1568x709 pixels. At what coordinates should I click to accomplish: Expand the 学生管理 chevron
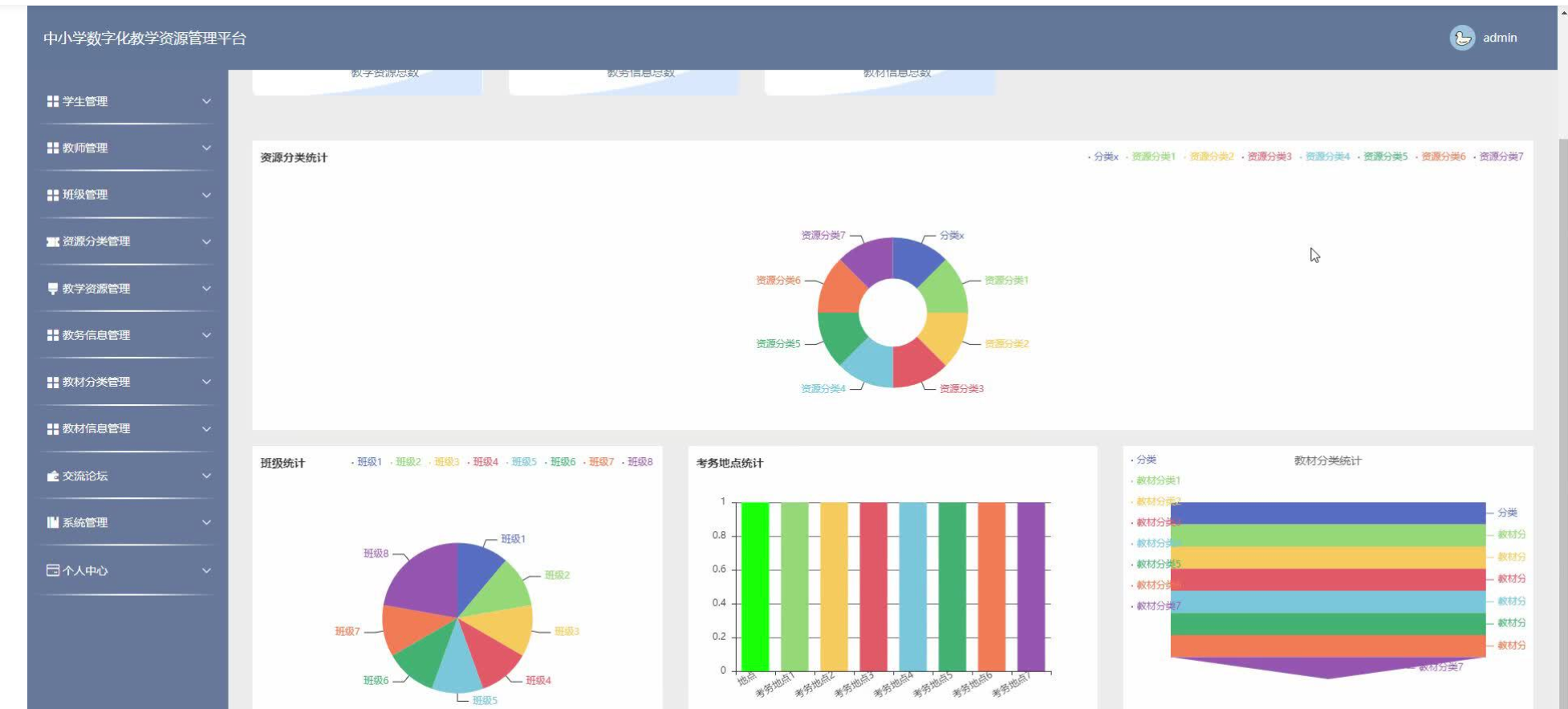[206, 101]
